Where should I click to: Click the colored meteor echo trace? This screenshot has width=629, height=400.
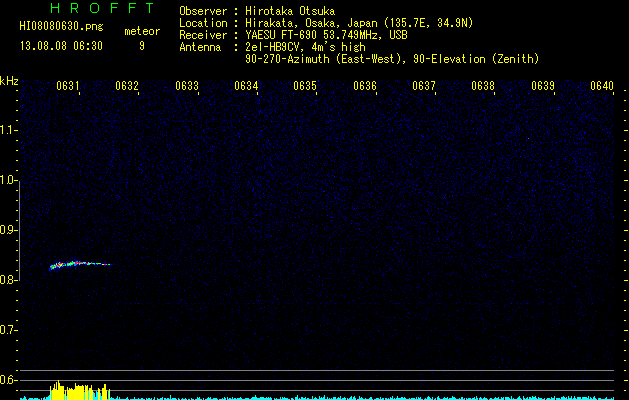click(x=80, y=265)
